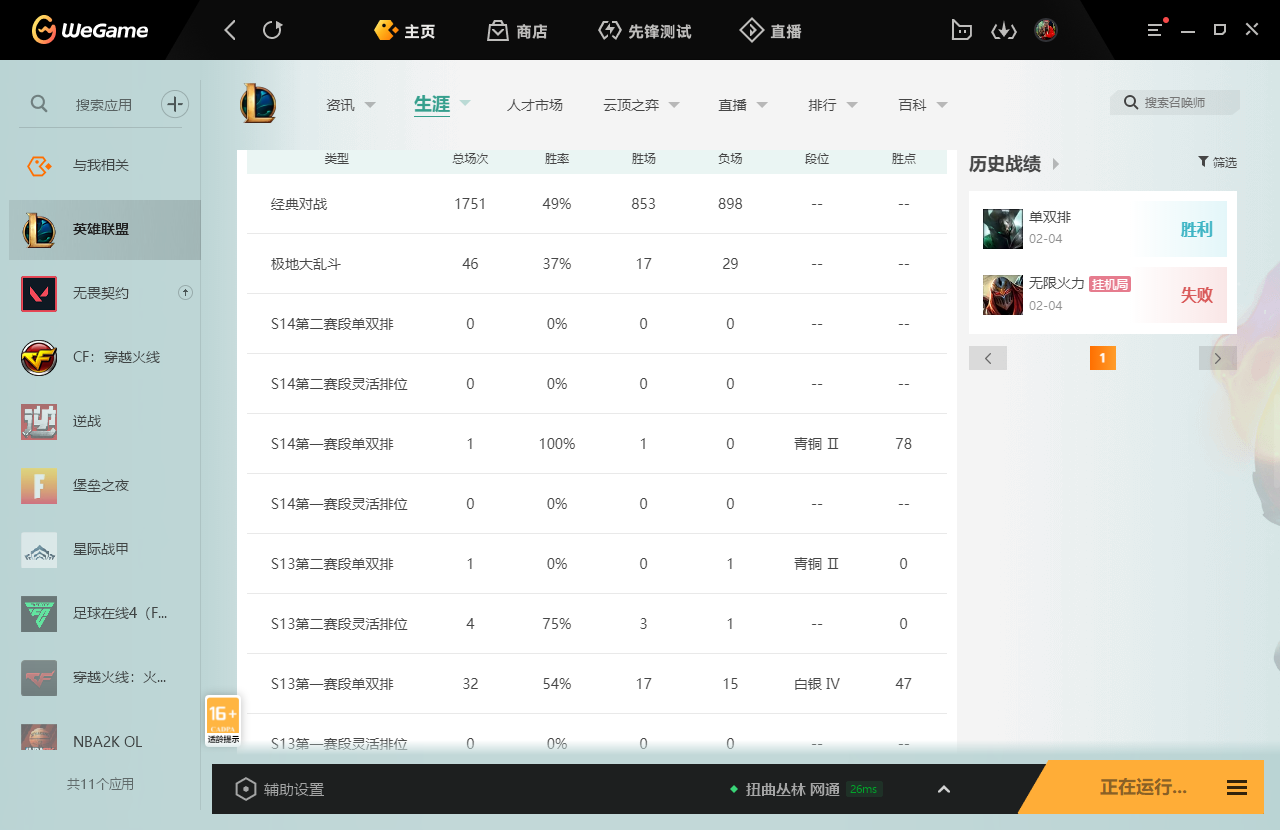Click the 搜索召唤师 search box
1280x830 pixels.
[1175, 103]
